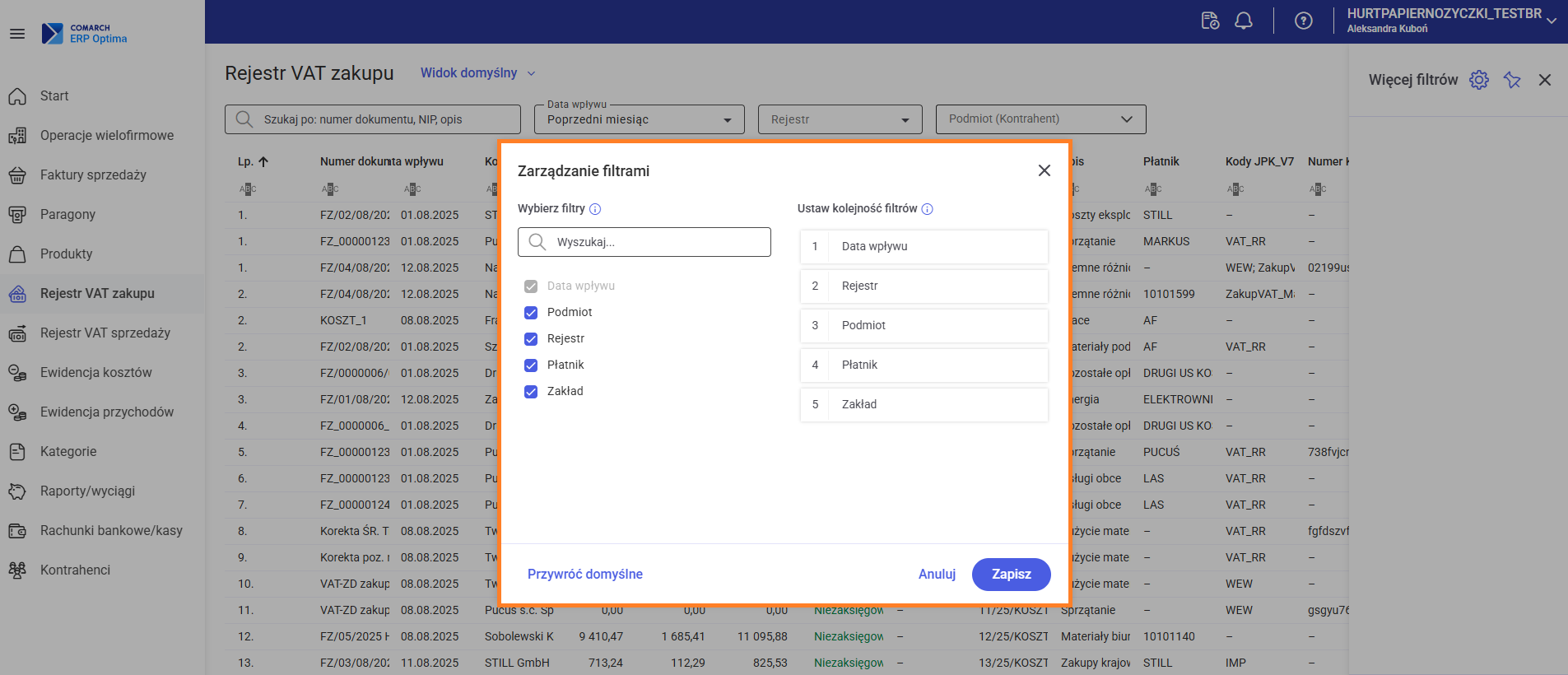Click the Przywróć domyślne link

pos(585,575)
